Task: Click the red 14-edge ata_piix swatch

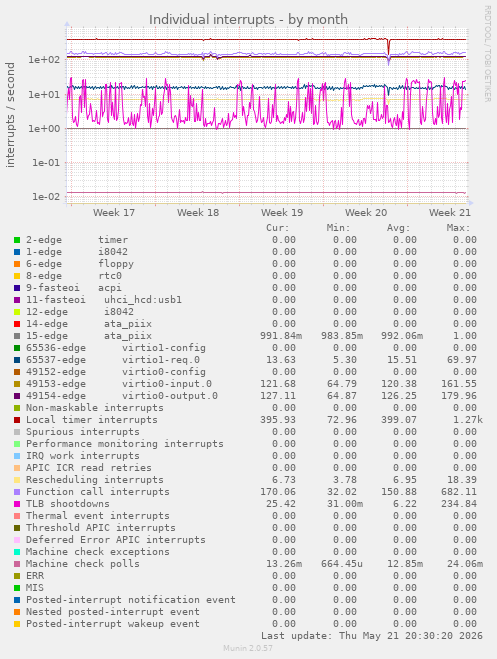Action: (x=17, y=324)
